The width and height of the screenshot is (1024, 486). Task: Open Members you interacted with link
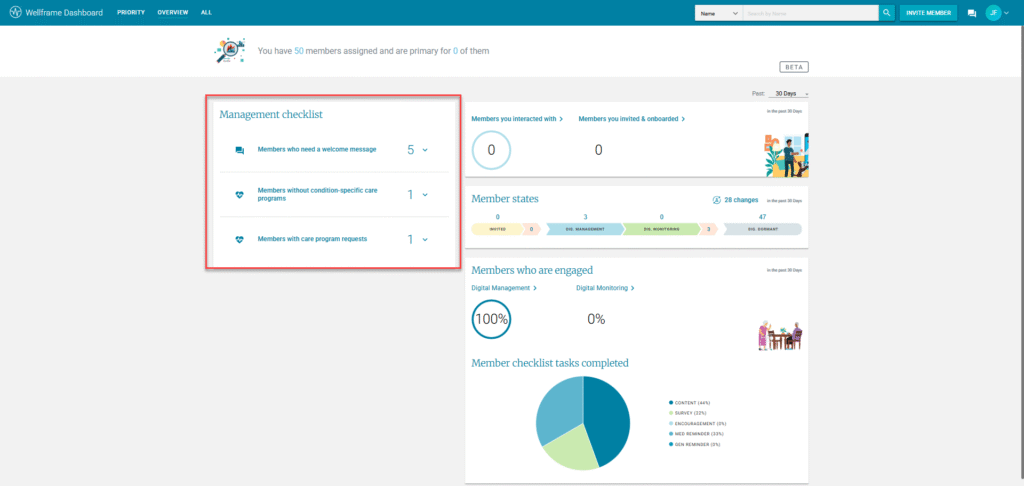(517, 119)
